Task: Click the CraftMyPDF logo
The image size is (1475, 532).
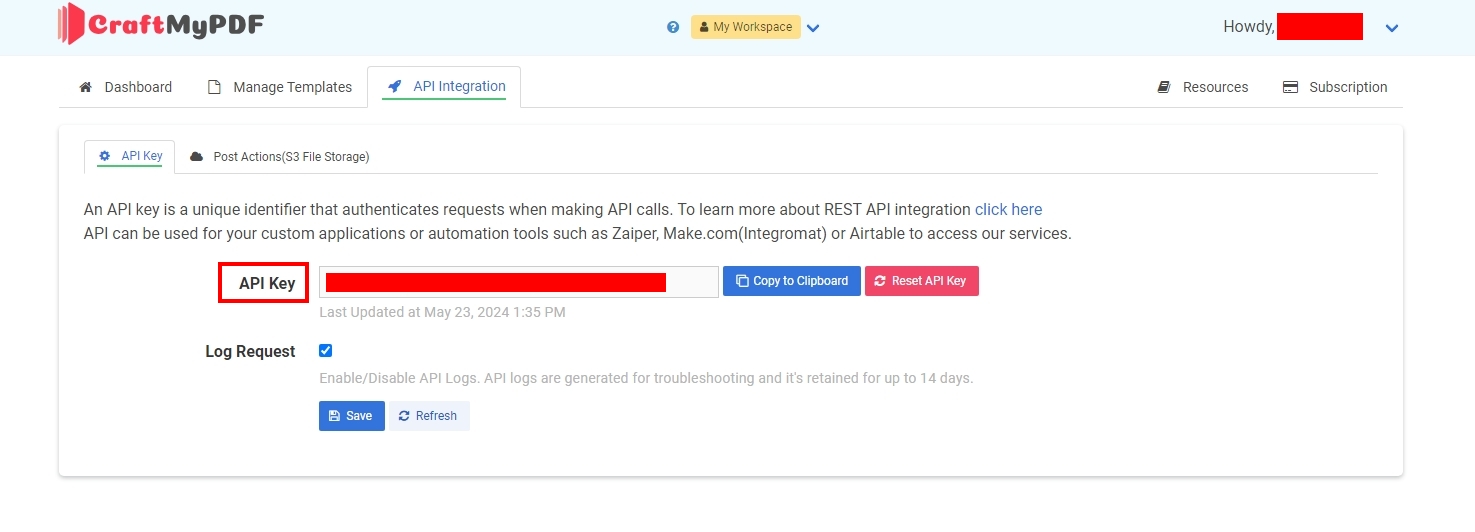Action: point(161,25)
